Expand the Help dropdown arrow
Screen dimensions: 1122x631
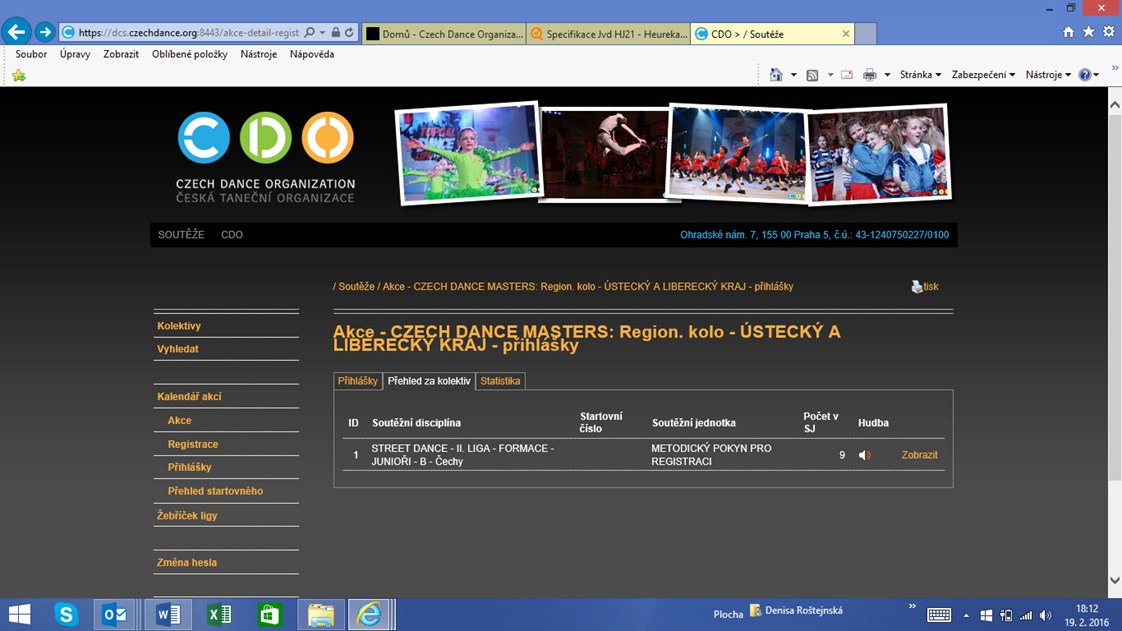(x=1096, y=75)
